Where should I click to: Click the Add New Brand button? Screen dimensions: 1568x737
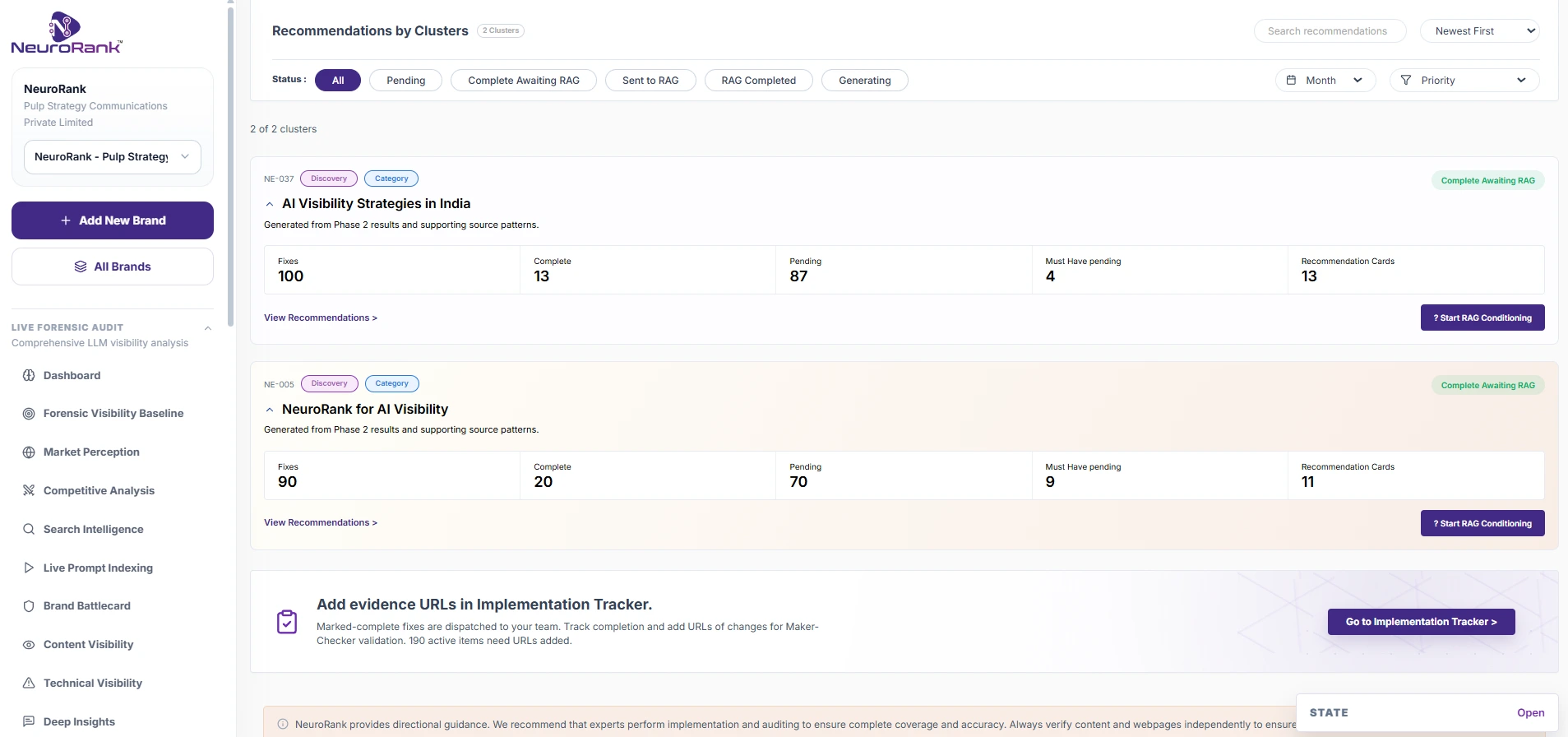point(113,220)
